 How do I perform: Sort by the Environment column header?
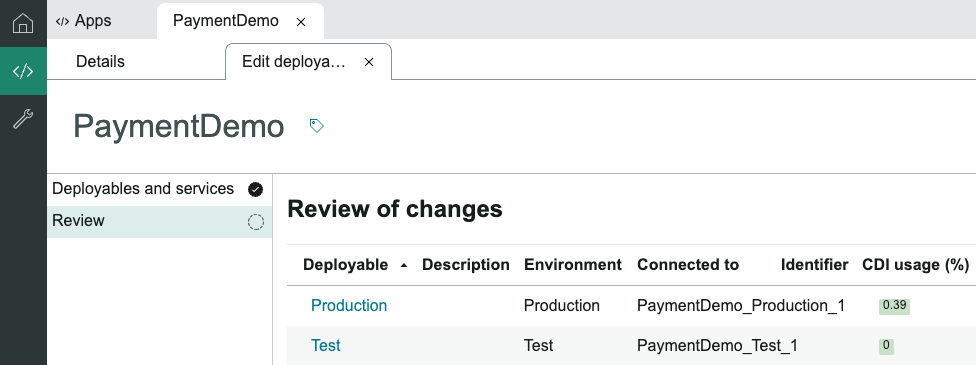(573, 265)
